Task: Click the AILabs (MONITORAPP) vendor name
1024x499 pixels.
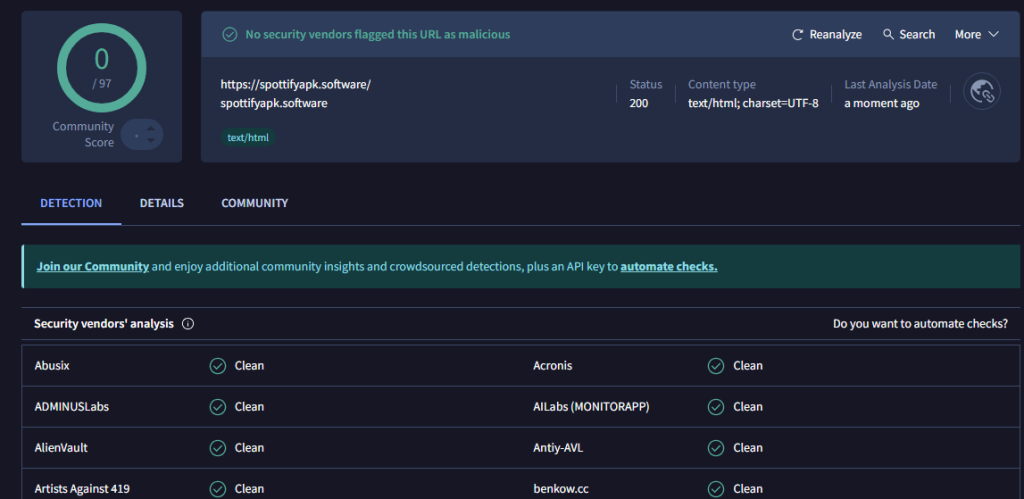Action: click(591, 407)
